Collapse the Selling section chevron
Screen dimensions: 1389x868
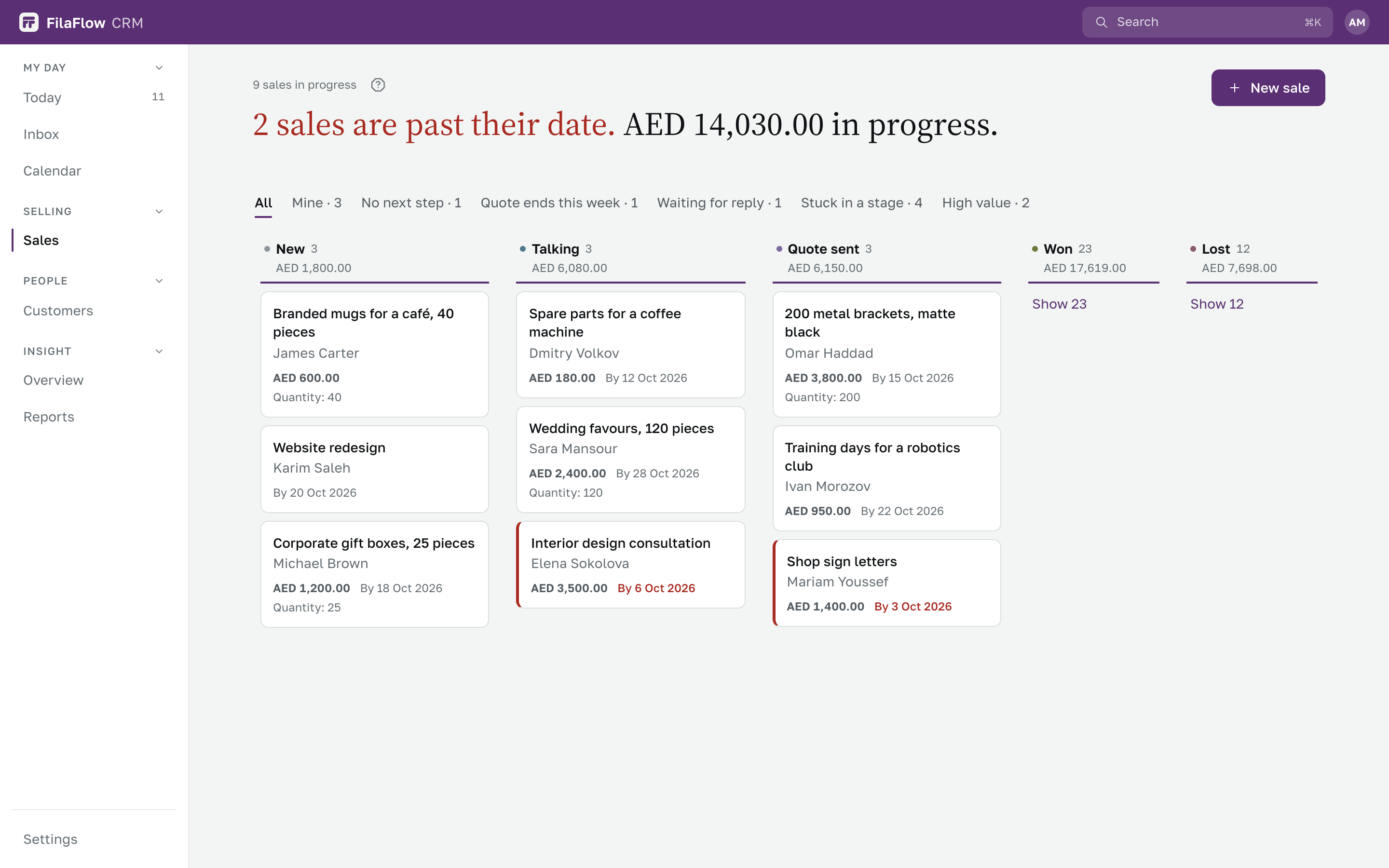coord(159,211)
